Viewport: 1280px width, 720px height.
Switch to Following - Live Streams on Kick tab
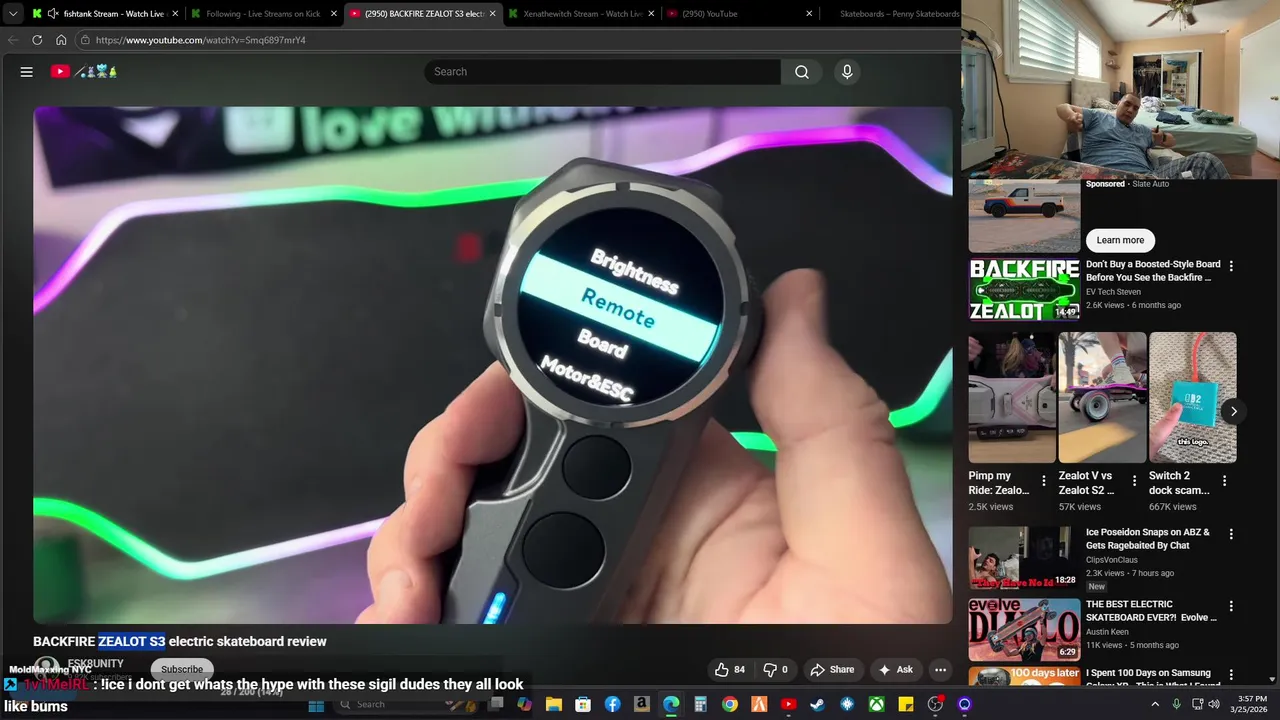tap(264, 14)
